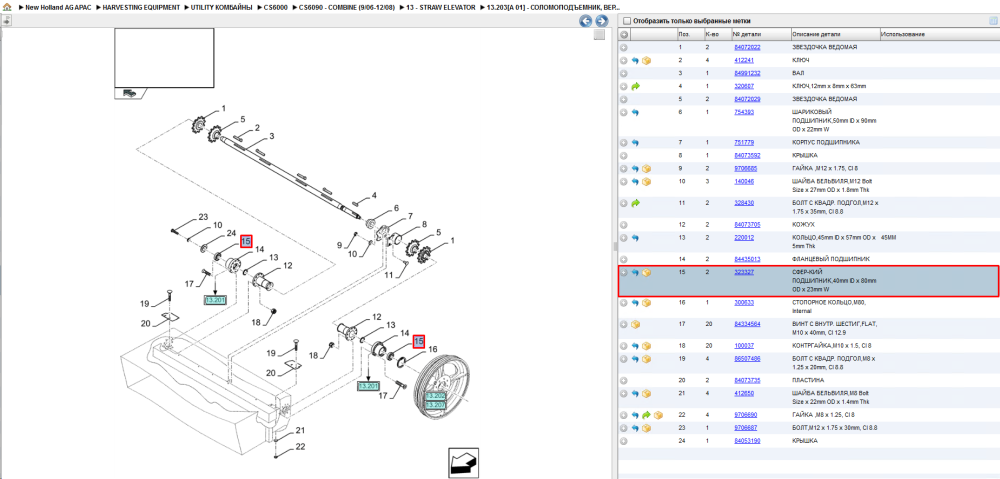The image size is (1000, 479).
Task: Toggle the selection circle for row 12 КОЖУХ
Action: click(624, 225)
